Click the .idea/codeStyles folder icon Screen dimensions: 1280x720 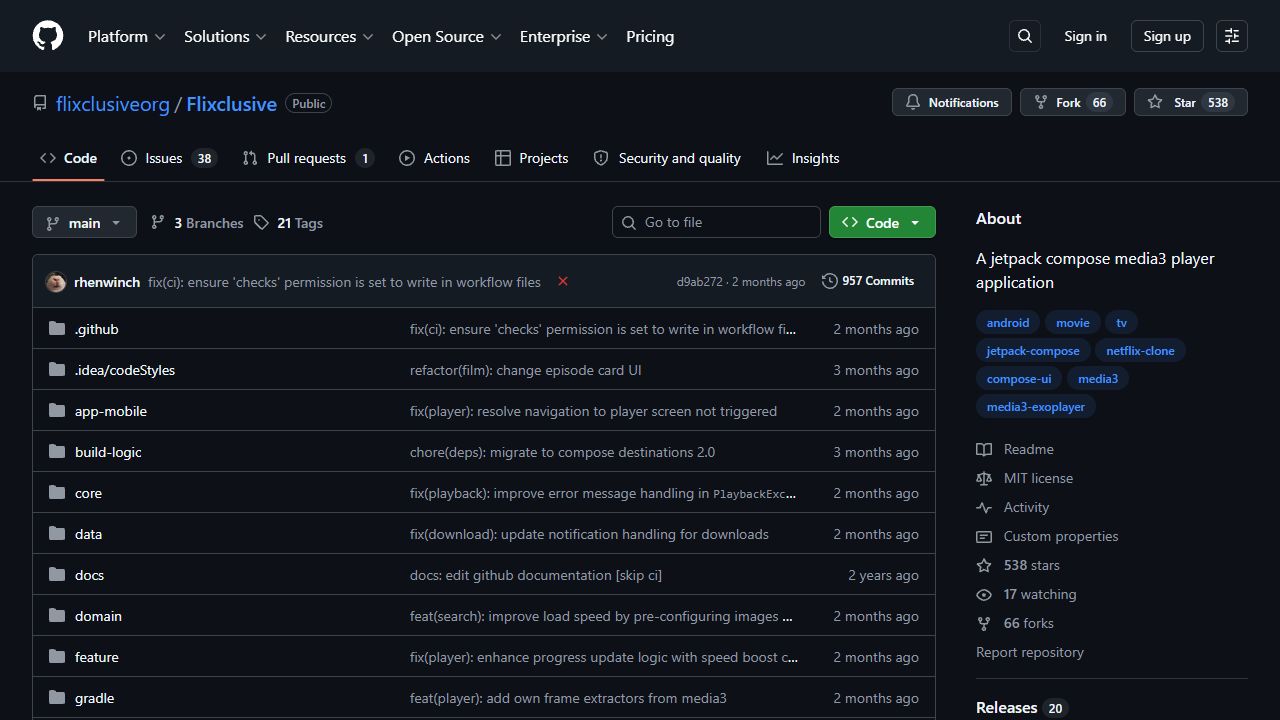tap(57, 370)
